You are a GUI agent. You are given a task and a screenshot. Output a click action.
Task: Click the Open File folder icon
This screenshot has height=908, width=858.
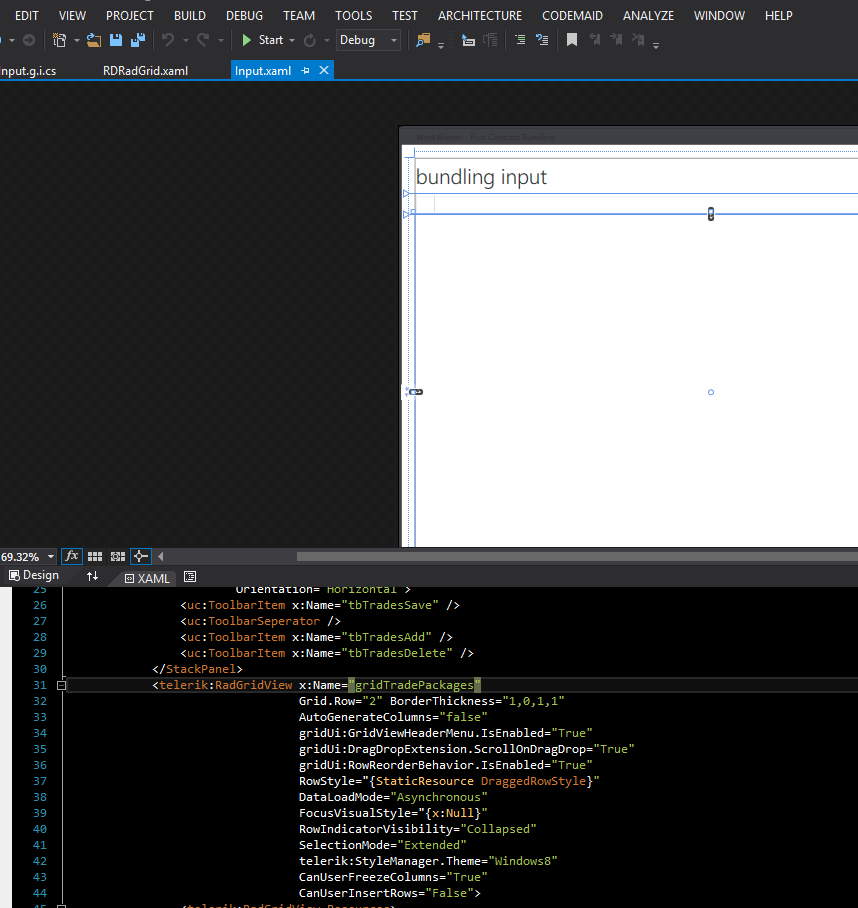[x=94, y=40]
